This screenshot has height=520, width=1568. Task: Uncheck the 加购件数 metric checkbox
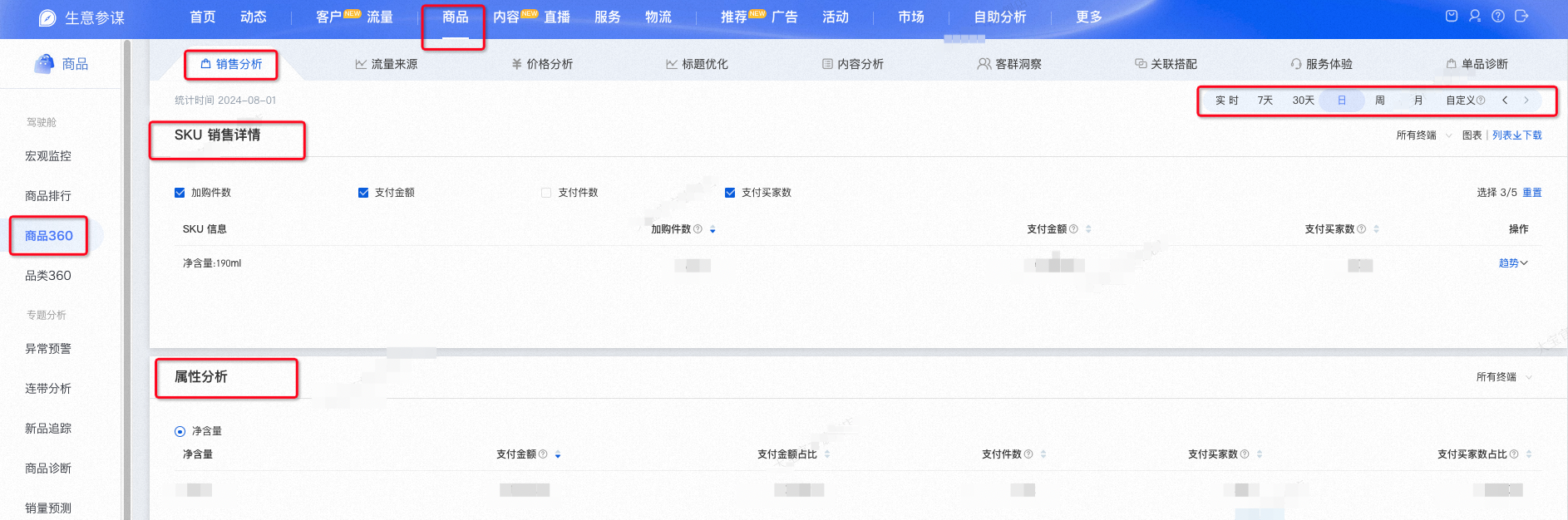pyautogui.click(x=180, y=193)
